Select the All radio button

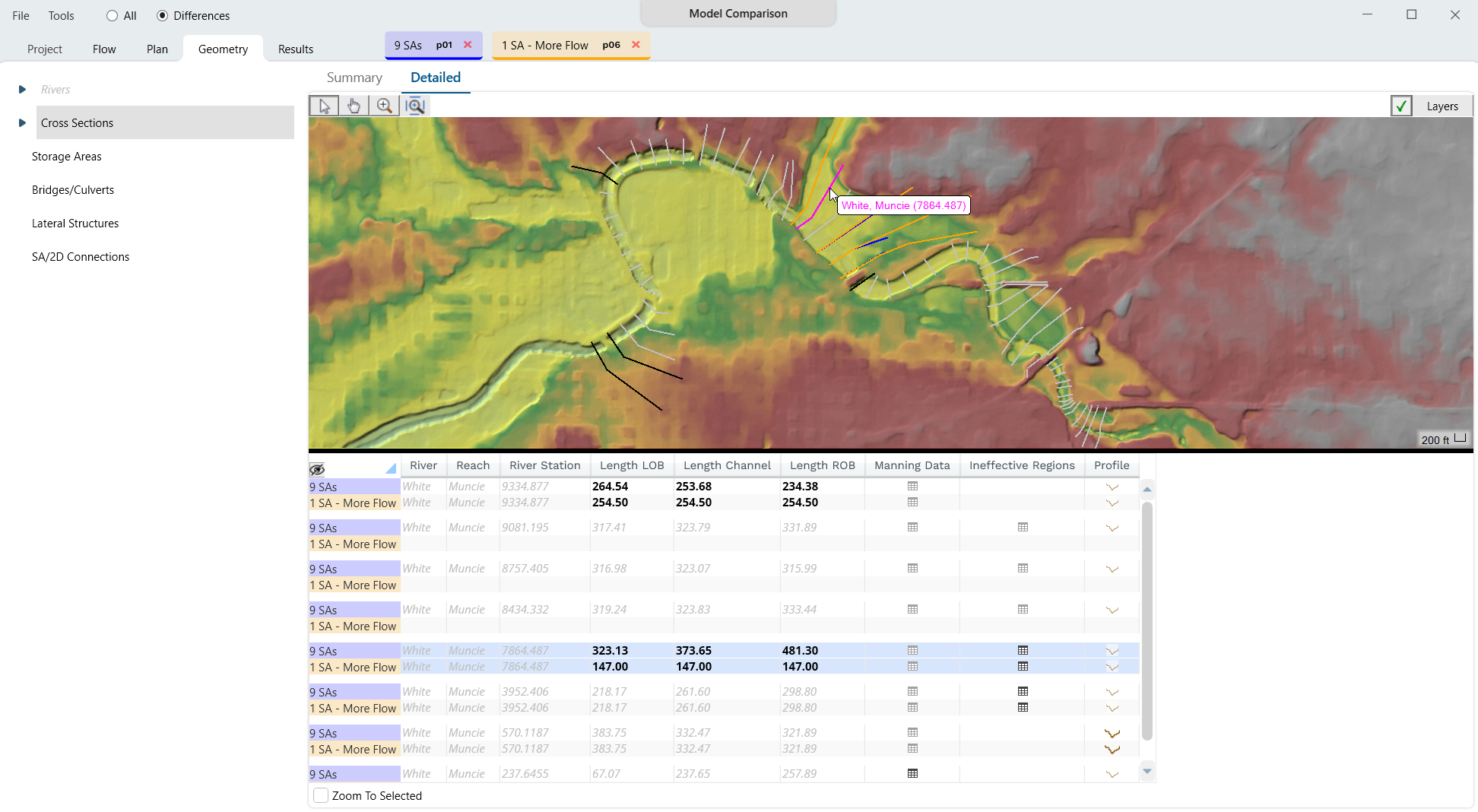point(113,16)
